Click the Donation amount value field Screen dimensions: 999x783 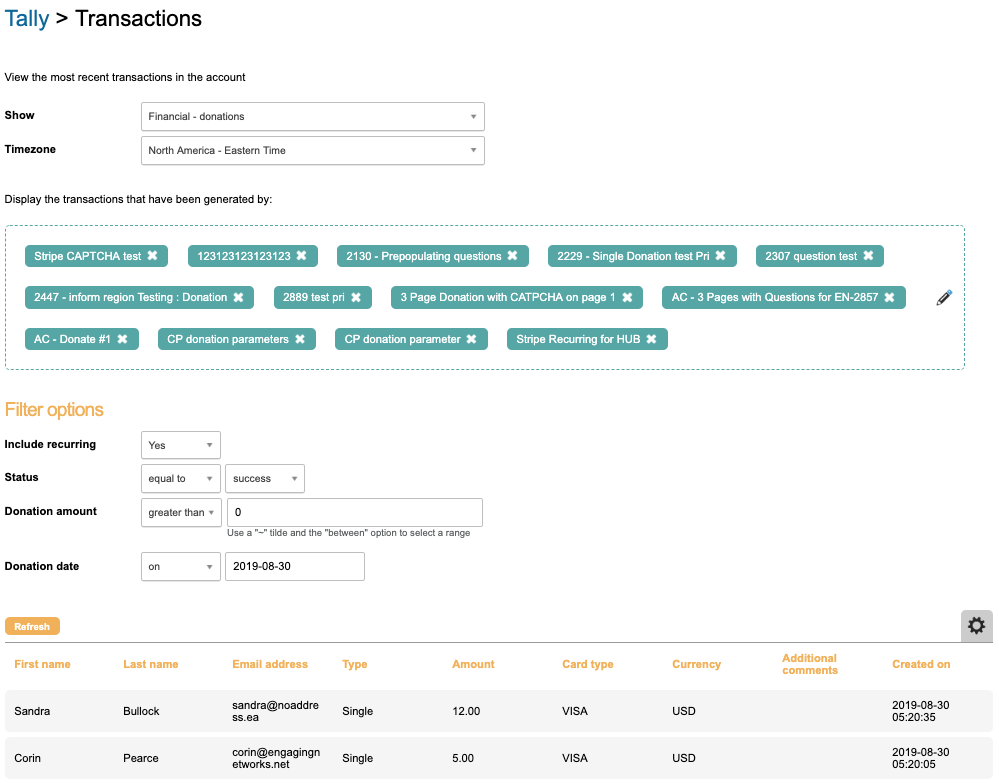coord(354,512)
